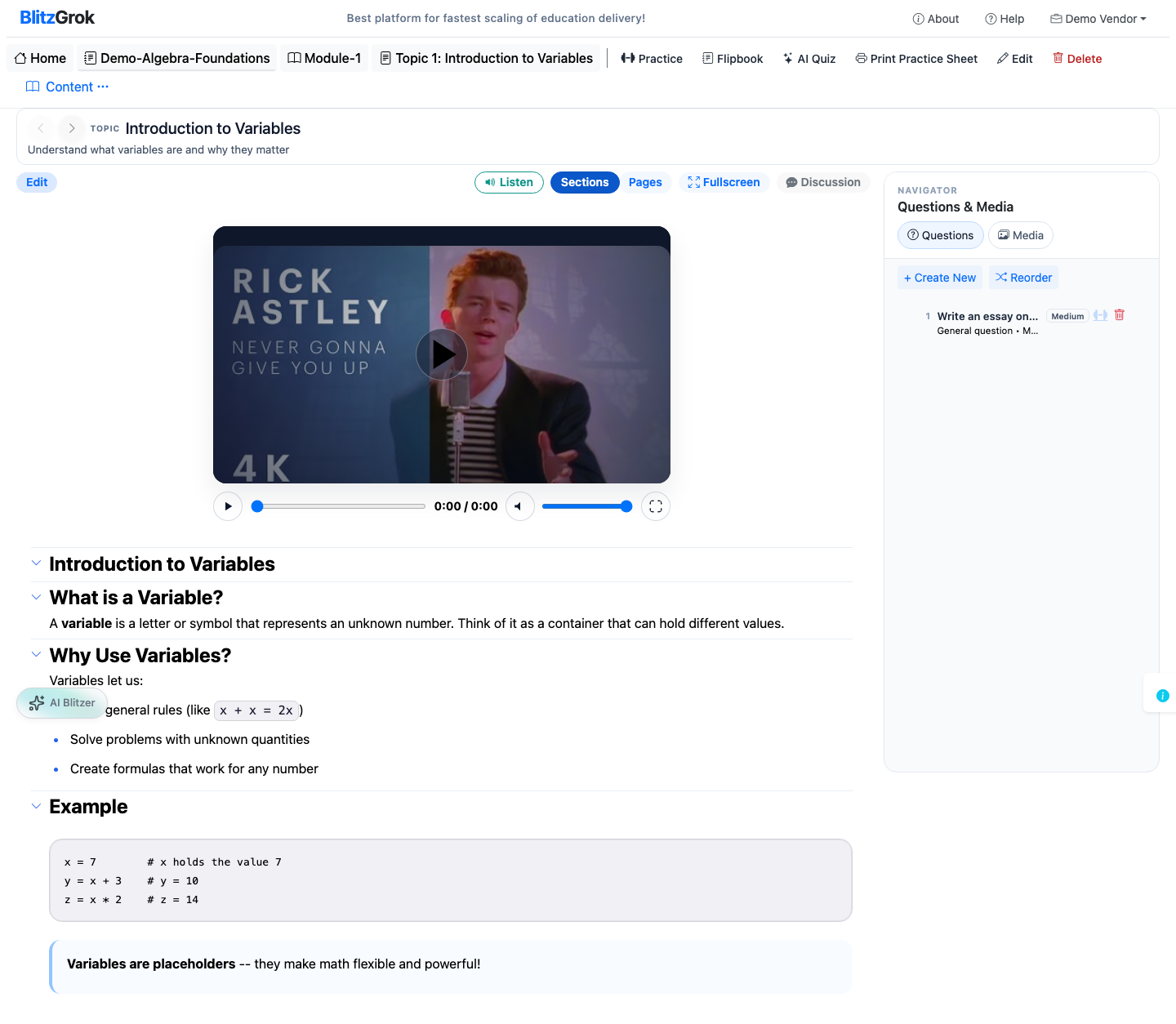This screenshot has height=1024, width=1176.
Task: Collapse the What is a Variable? section
Action: (36, 597)
